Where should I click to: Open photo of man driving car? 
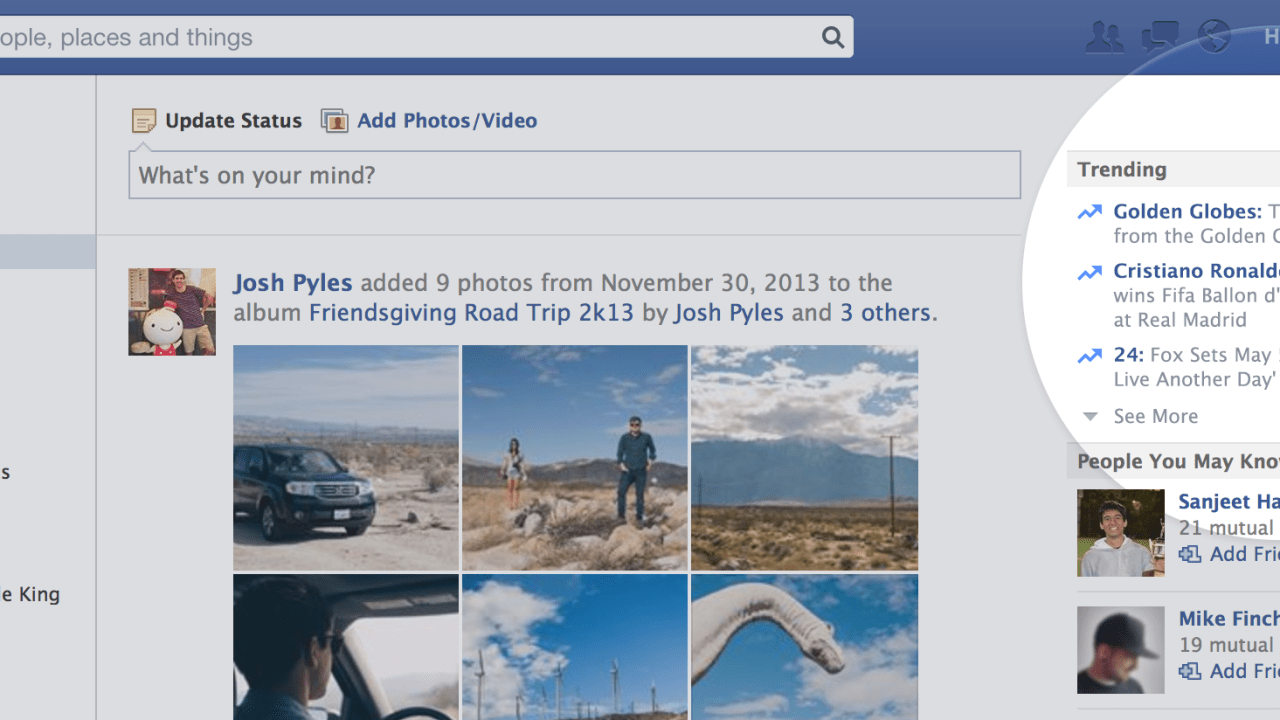[346, 647]
